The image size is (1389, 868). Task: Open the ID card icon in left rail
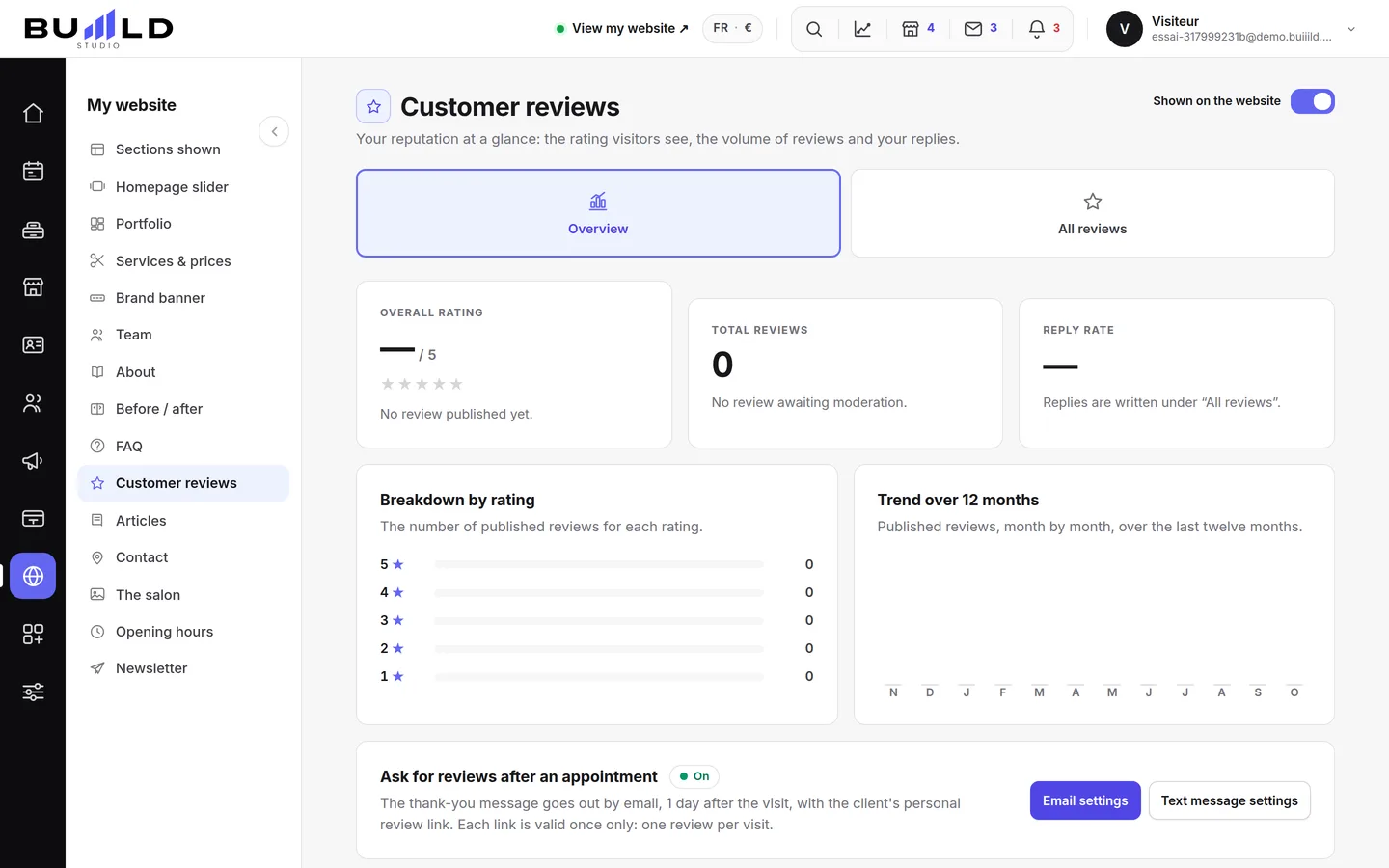tap(33, 345)
